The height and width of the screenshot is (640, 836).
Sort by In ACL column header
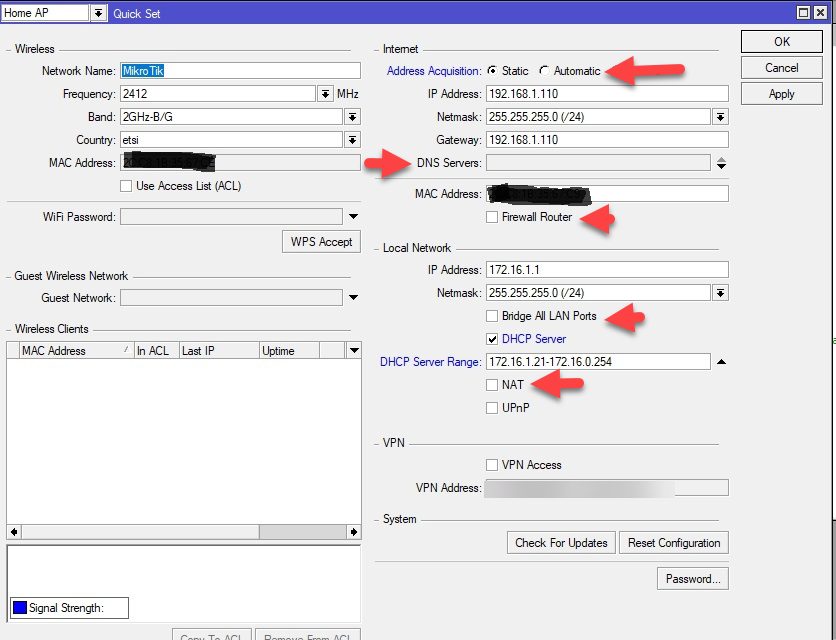click(156, 350)
